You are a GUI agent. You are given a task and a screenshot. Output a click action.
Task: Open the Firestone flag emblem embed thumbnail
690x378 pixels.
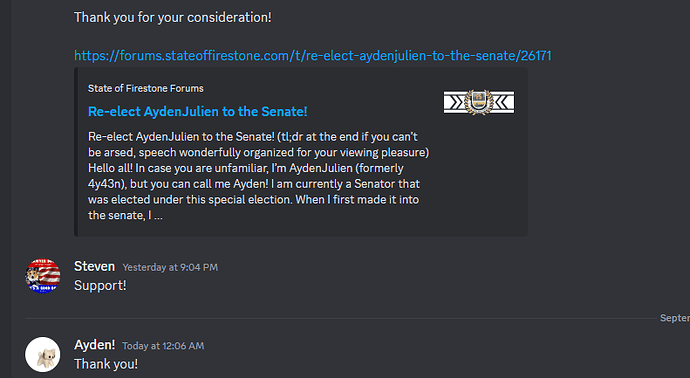pyautogui.click(x=479, y=103)
